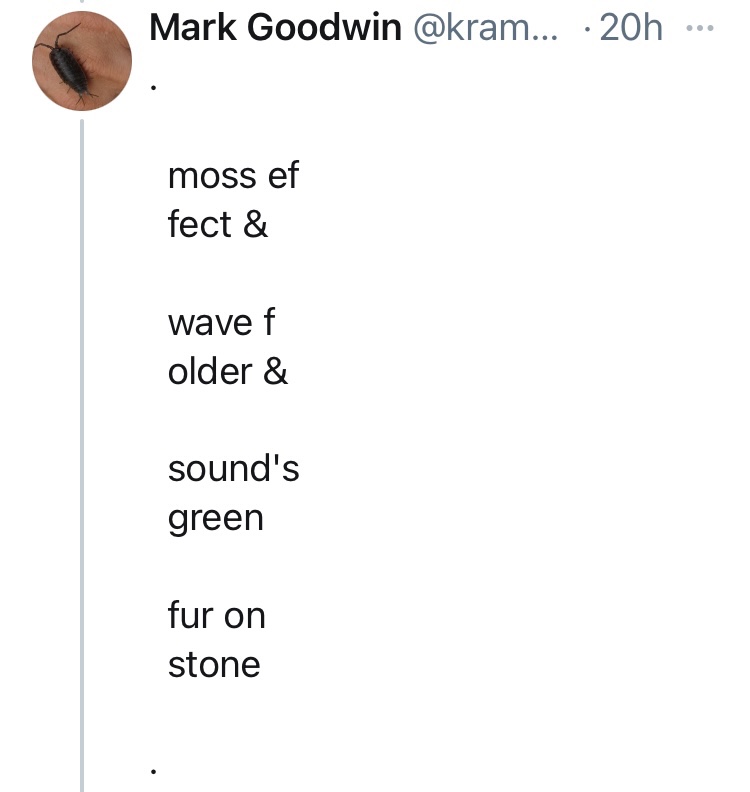Click the "sound's" line of the poem
750x792 pixels.
coord(233,469)
